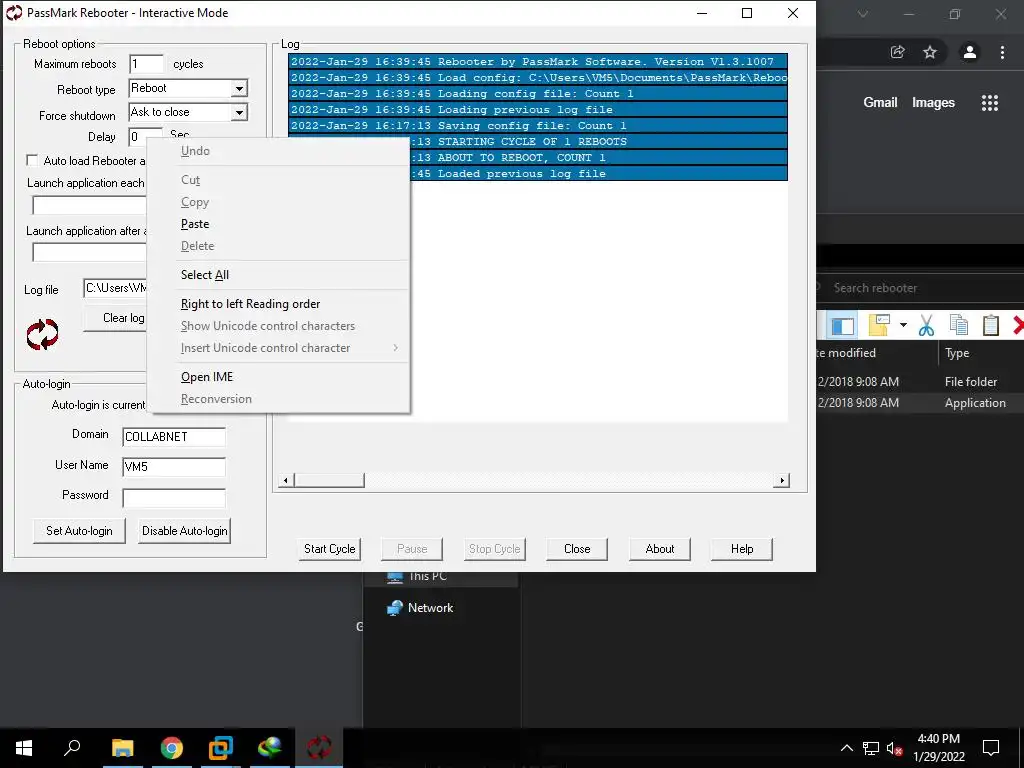
Task: Click the Stop Cycle button
Action: (x=494, y=549)
